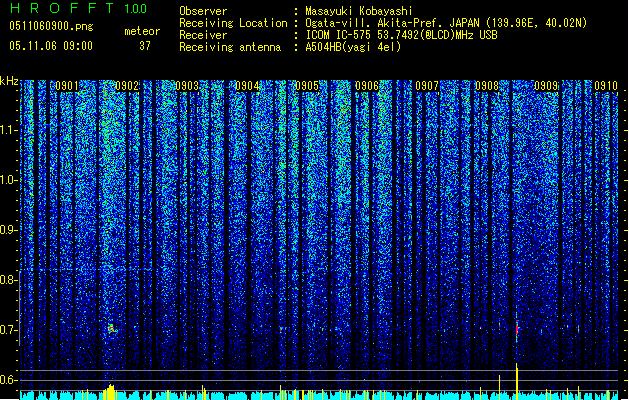Click the 0910 time marker
Viewport: 629px width, 400px height.
click(606, 86)
